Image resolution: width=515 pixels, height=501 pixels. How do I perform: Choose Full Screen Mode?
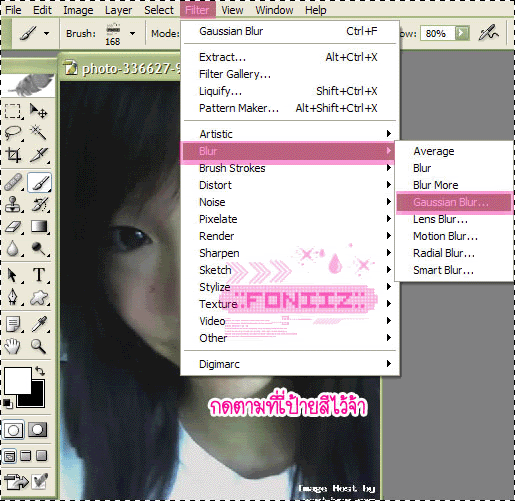tap(41, 456)
